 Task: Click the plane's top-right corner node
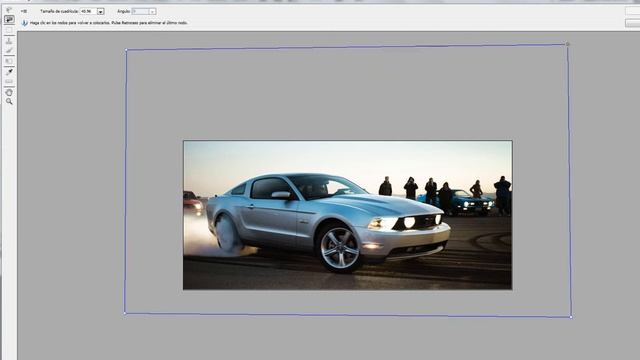(567, 44)
